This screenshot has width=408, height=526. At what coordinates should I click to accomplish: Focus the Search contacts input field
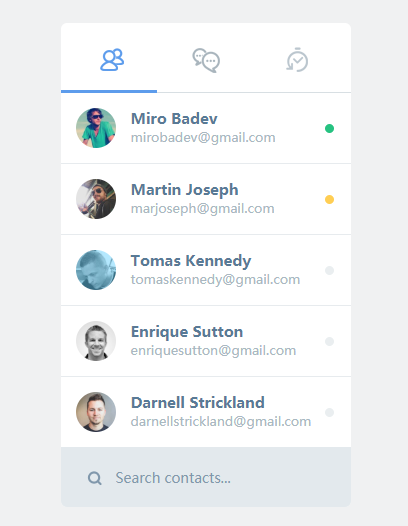206,478
